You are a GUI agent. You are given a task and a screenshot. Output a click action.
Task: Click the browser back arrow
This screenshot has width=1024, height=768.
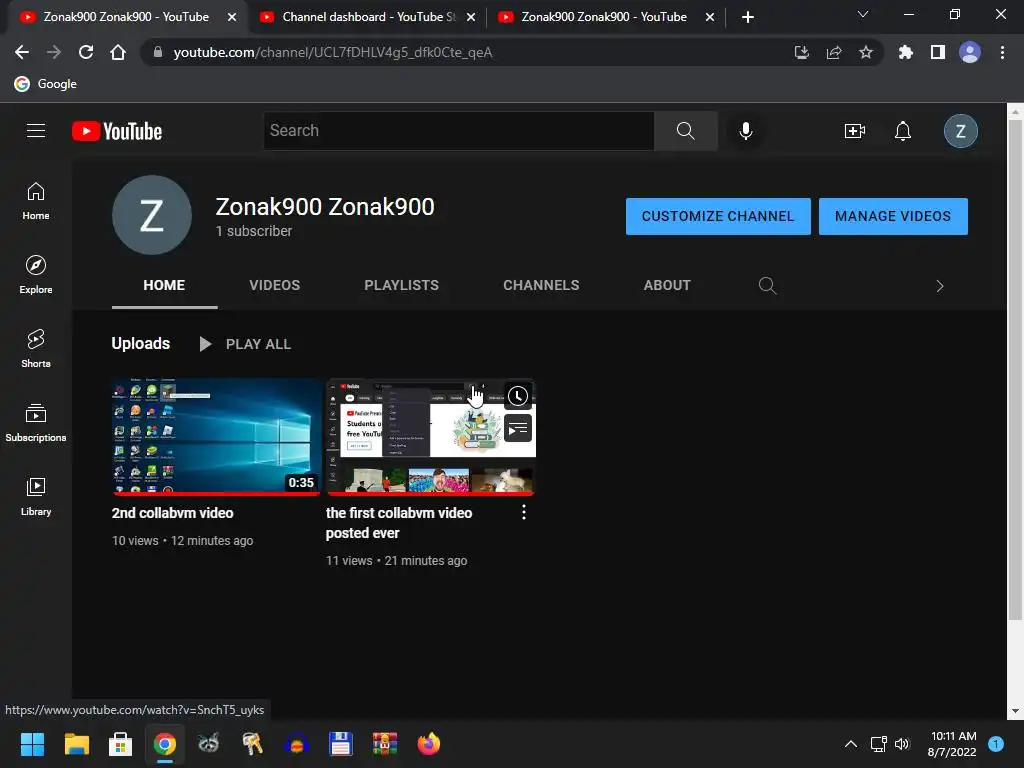click(22, 52)
